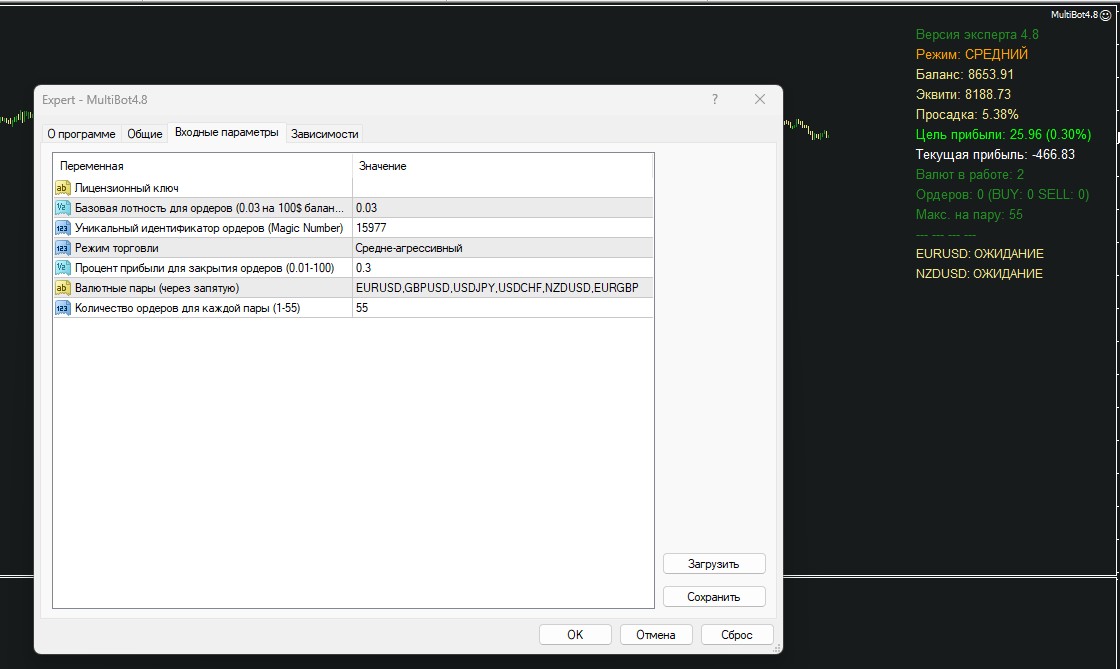Click the integer icon beside Количество ордеров
Viewport: 1120px width, 669px height.
[62, 308]
